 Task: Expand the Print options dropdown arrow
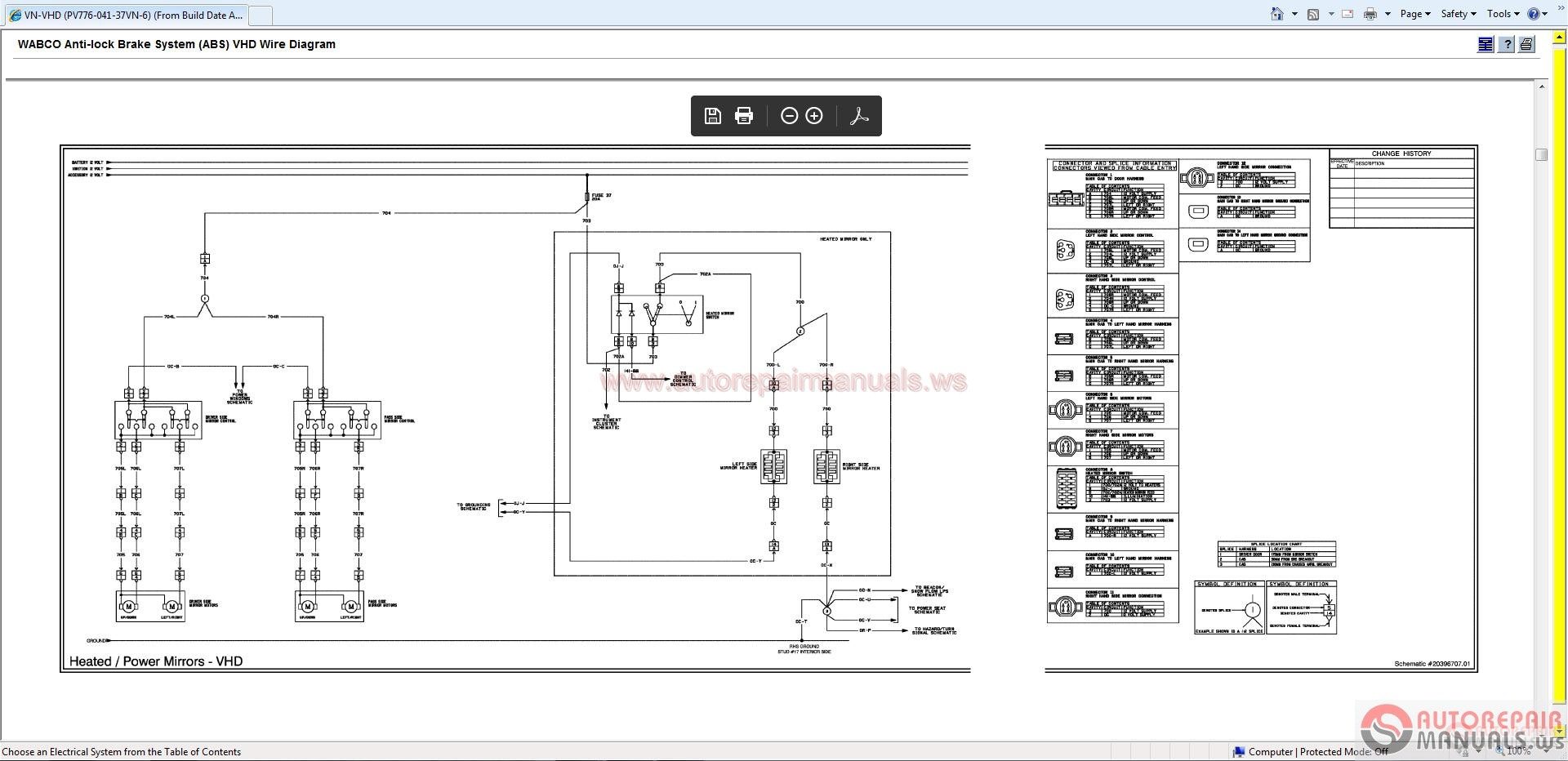click(x=1388, y=14)
